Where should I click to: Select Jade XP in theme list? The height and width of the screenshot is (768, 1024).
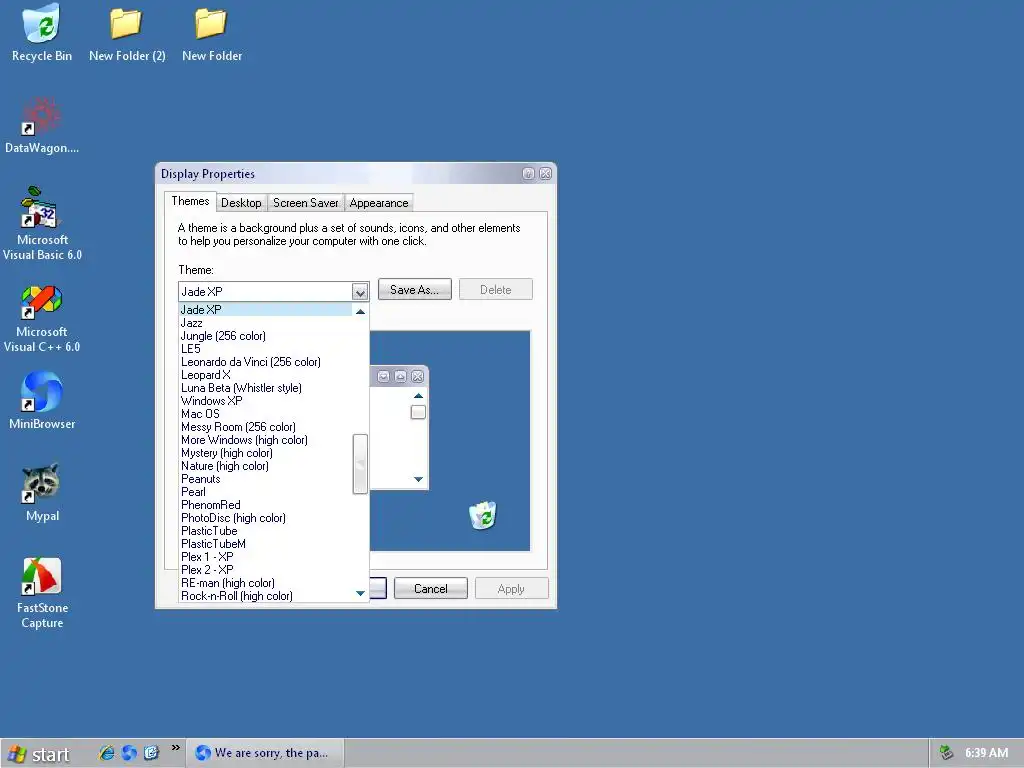coord(265,310)
